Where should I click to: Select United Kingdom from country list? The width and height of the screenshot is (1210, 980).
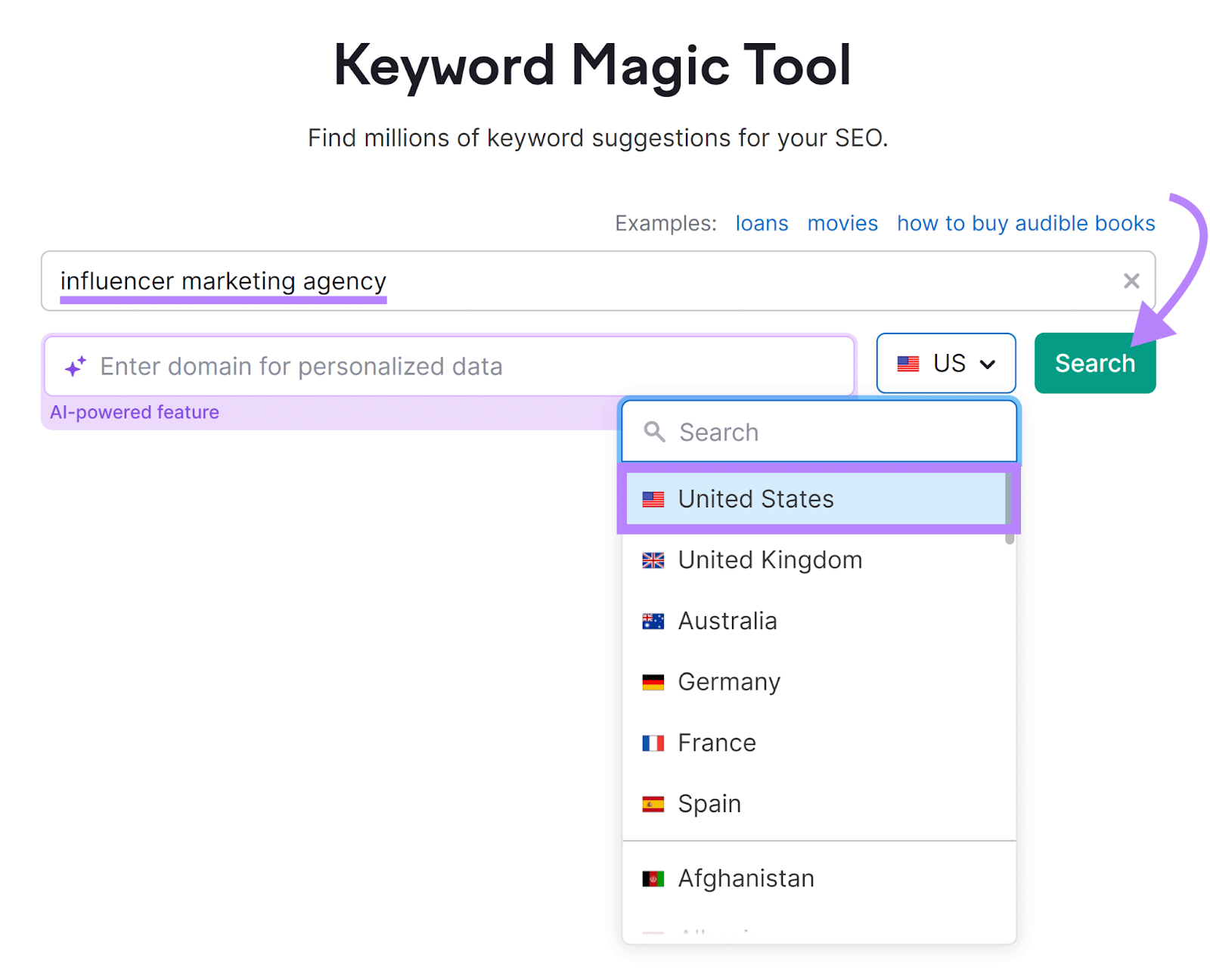[x=769, y=560]
